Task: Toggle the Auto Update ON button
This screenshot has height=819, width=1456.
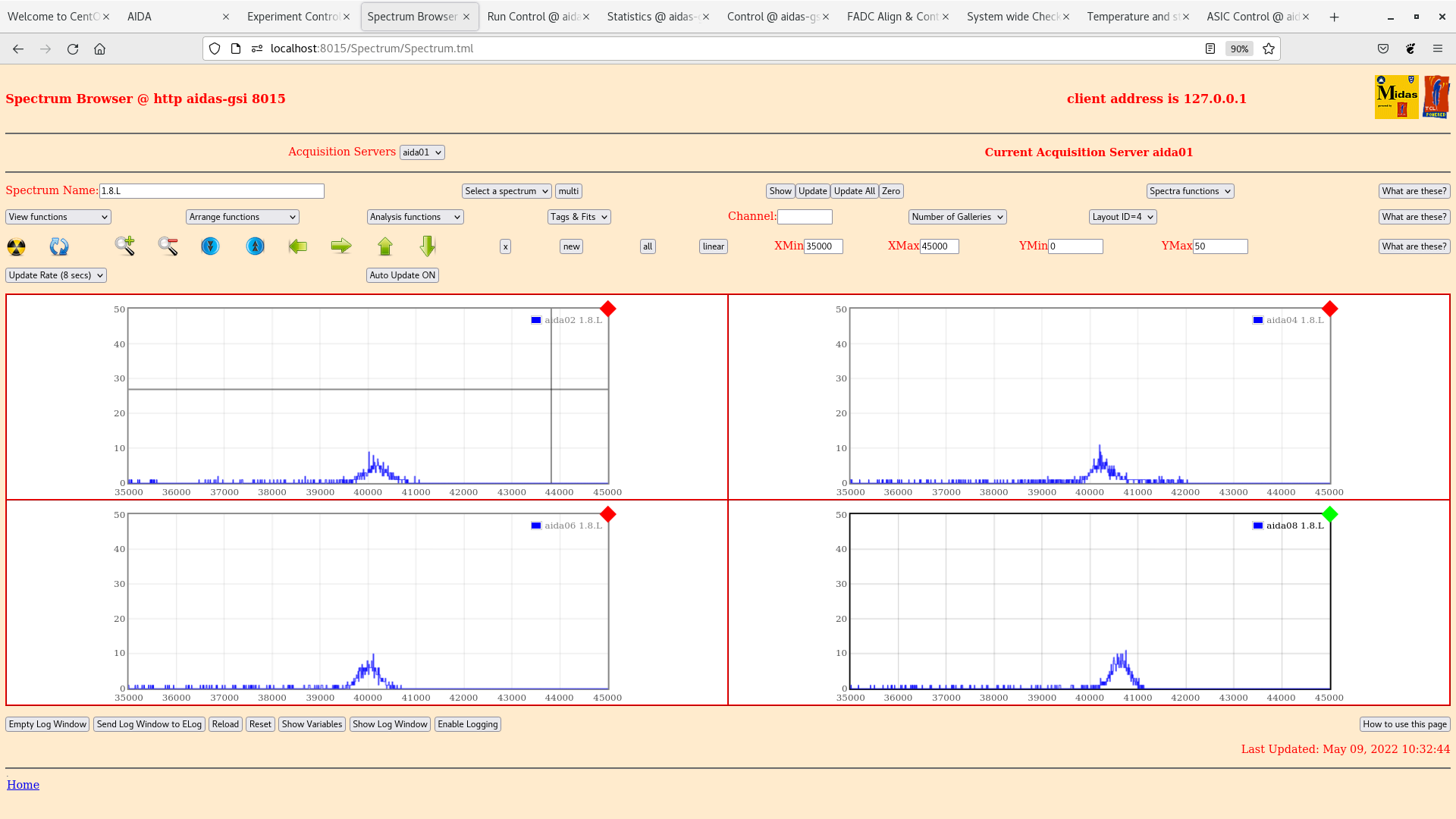Action: point(402,275)
